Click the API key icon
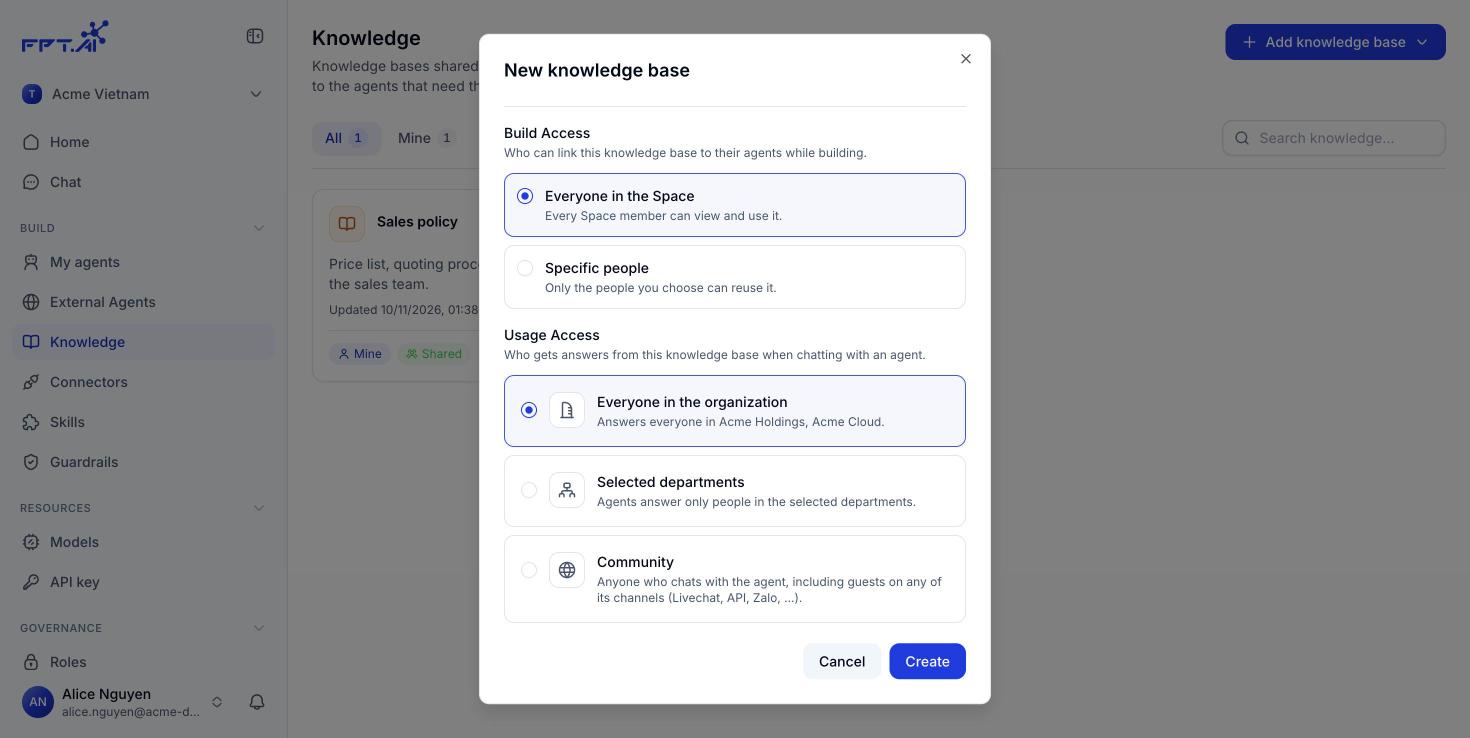 [x=31, y=582]
